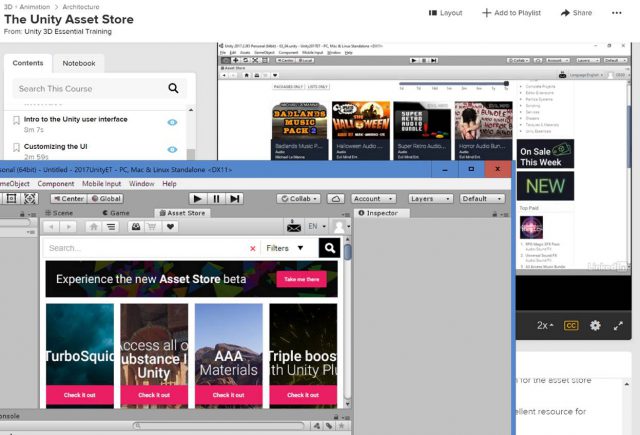Open the Asset Store downloads icon
640x435 pixels.
click(x=136, y=226)
